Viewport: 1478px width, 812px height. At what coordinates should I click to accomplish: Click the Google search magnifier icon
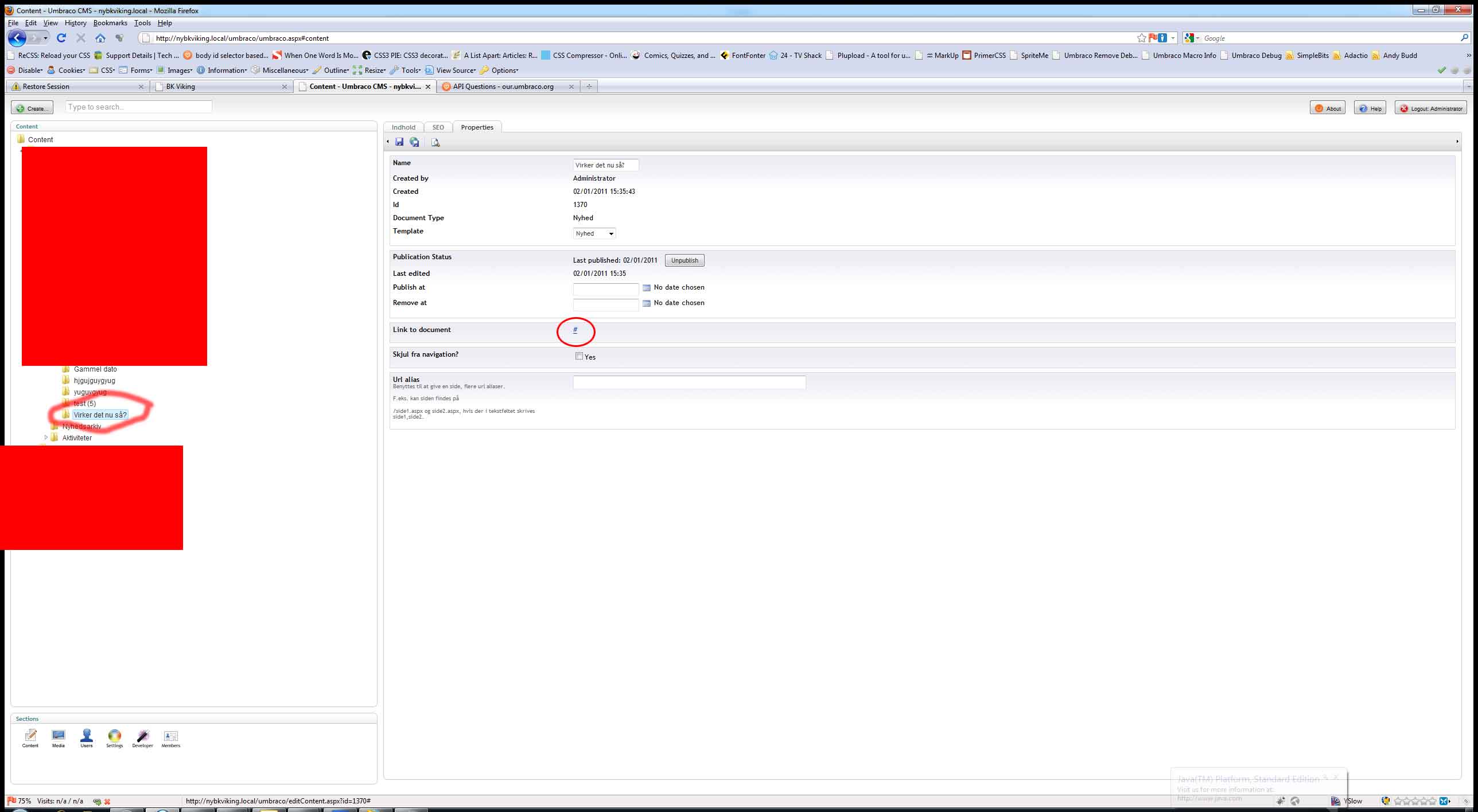tap(1464, 38)
